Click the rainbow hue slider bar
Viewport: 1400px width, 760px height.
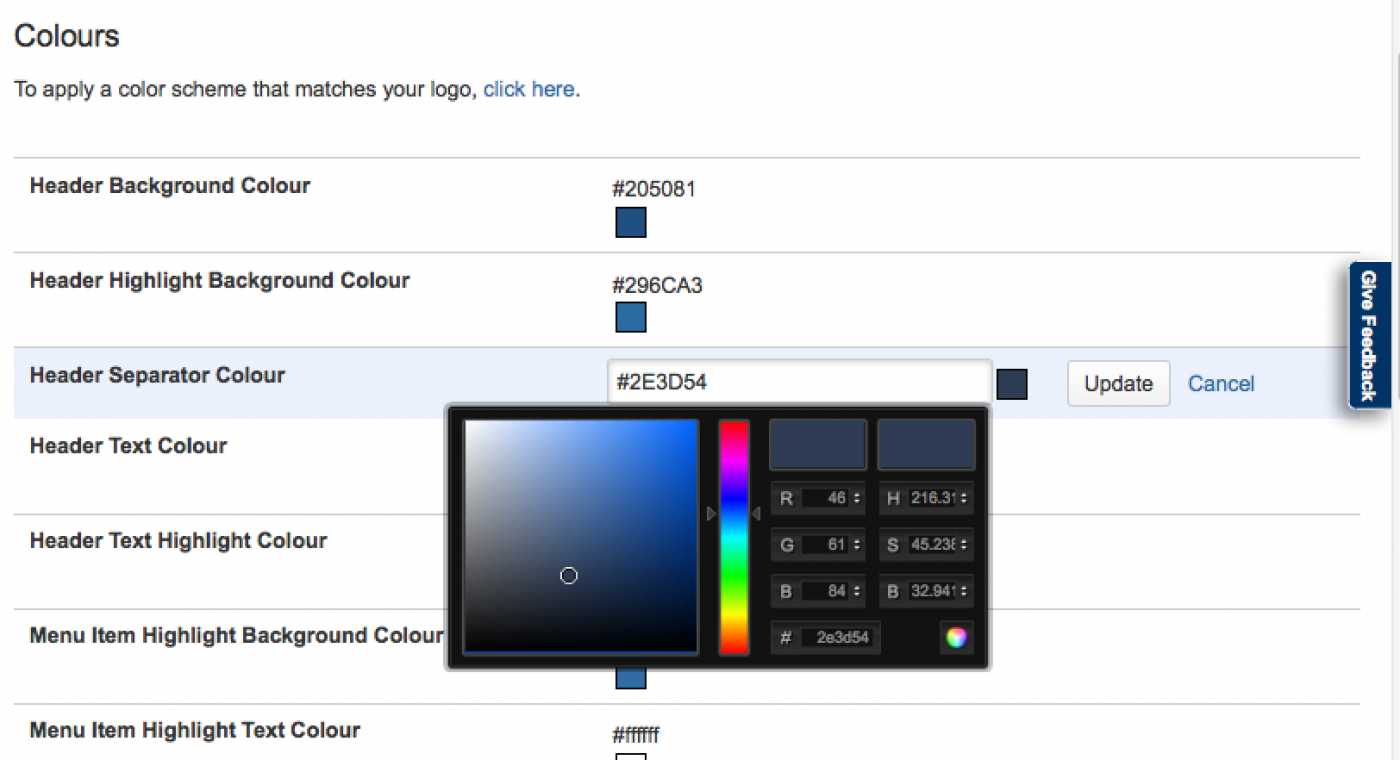click(x=734, y=537)
